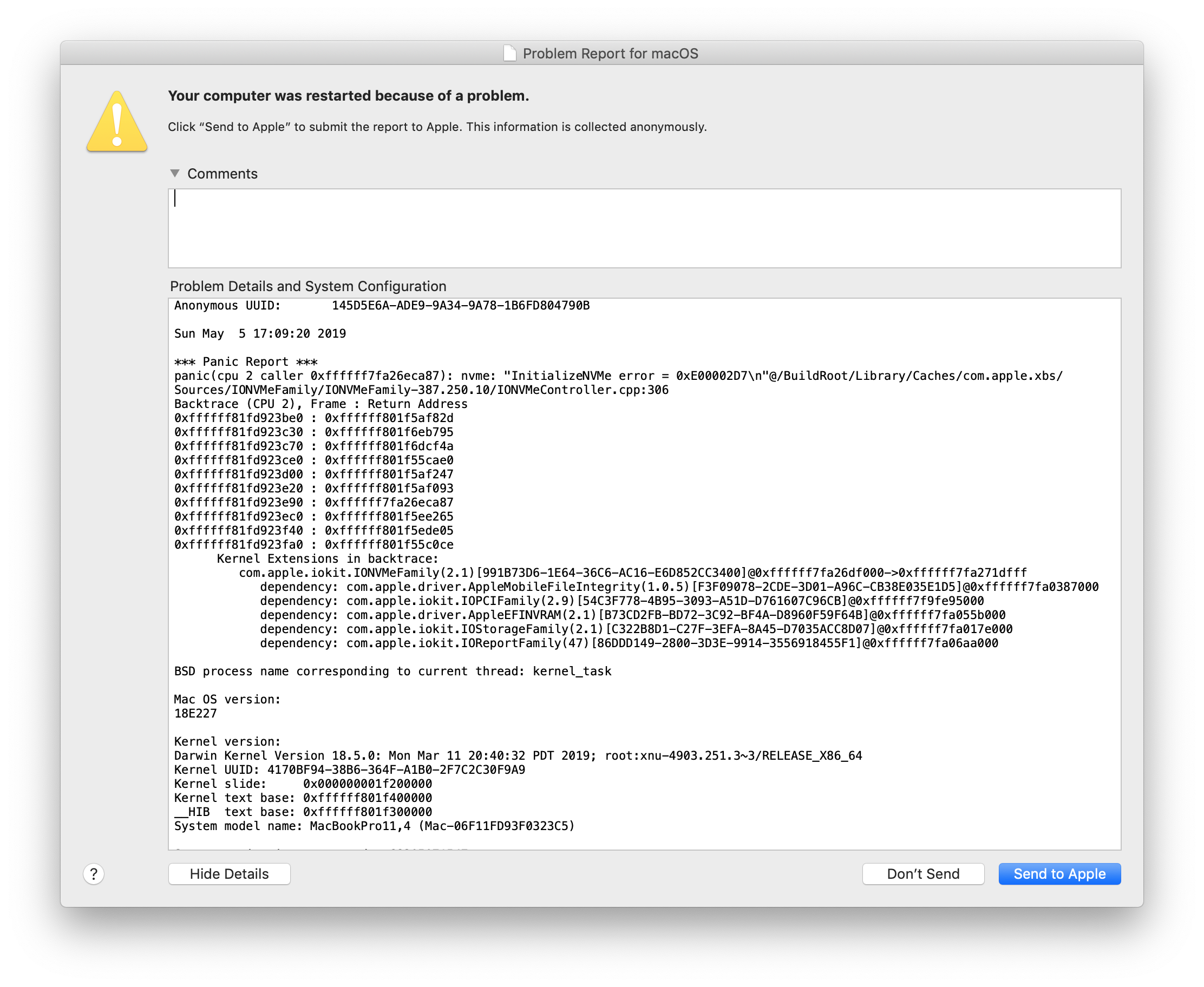Click the yellow warning triangle icon
The height and width of the screenshot is (987, 1204).
[117, 123]
